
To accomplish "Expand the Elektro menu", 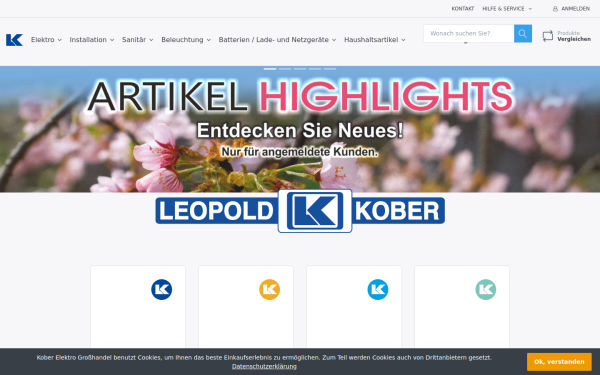I will (46, 40).
